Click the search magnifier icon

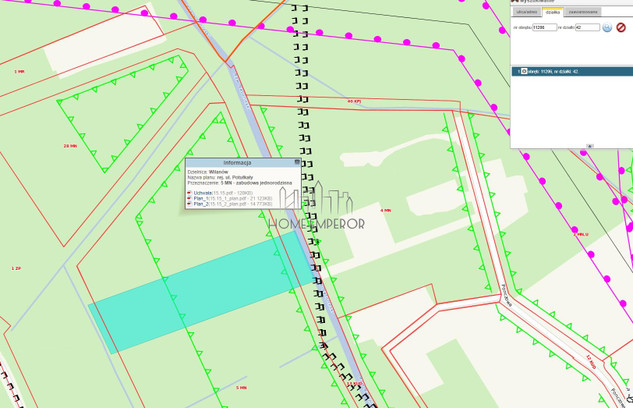[x=607, y=27]
